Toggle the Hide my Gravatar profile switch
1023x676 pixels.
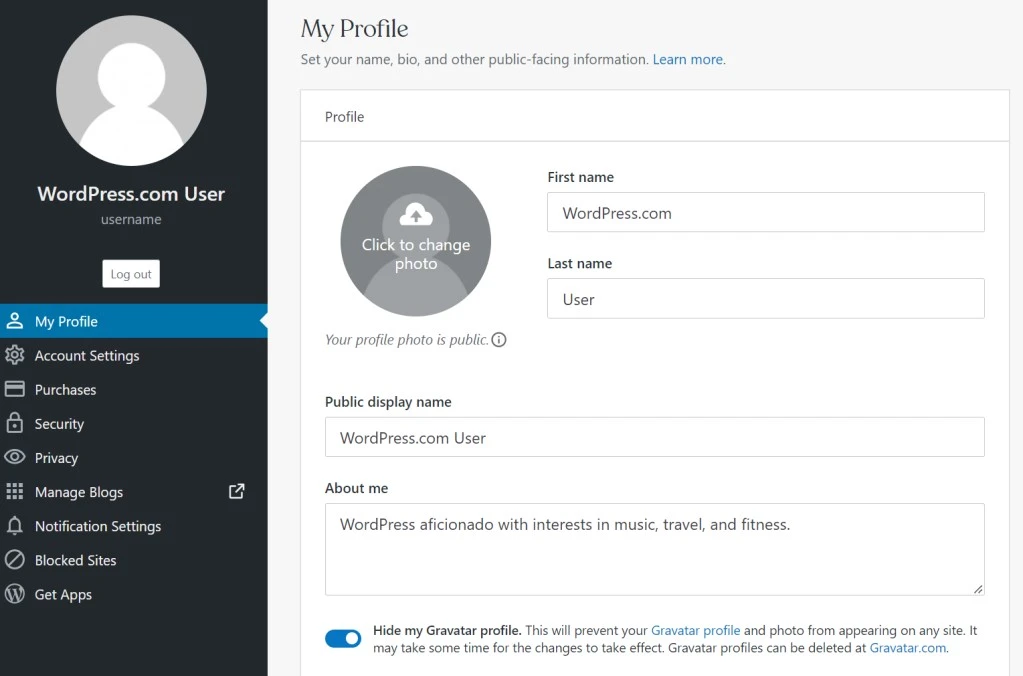343,639
